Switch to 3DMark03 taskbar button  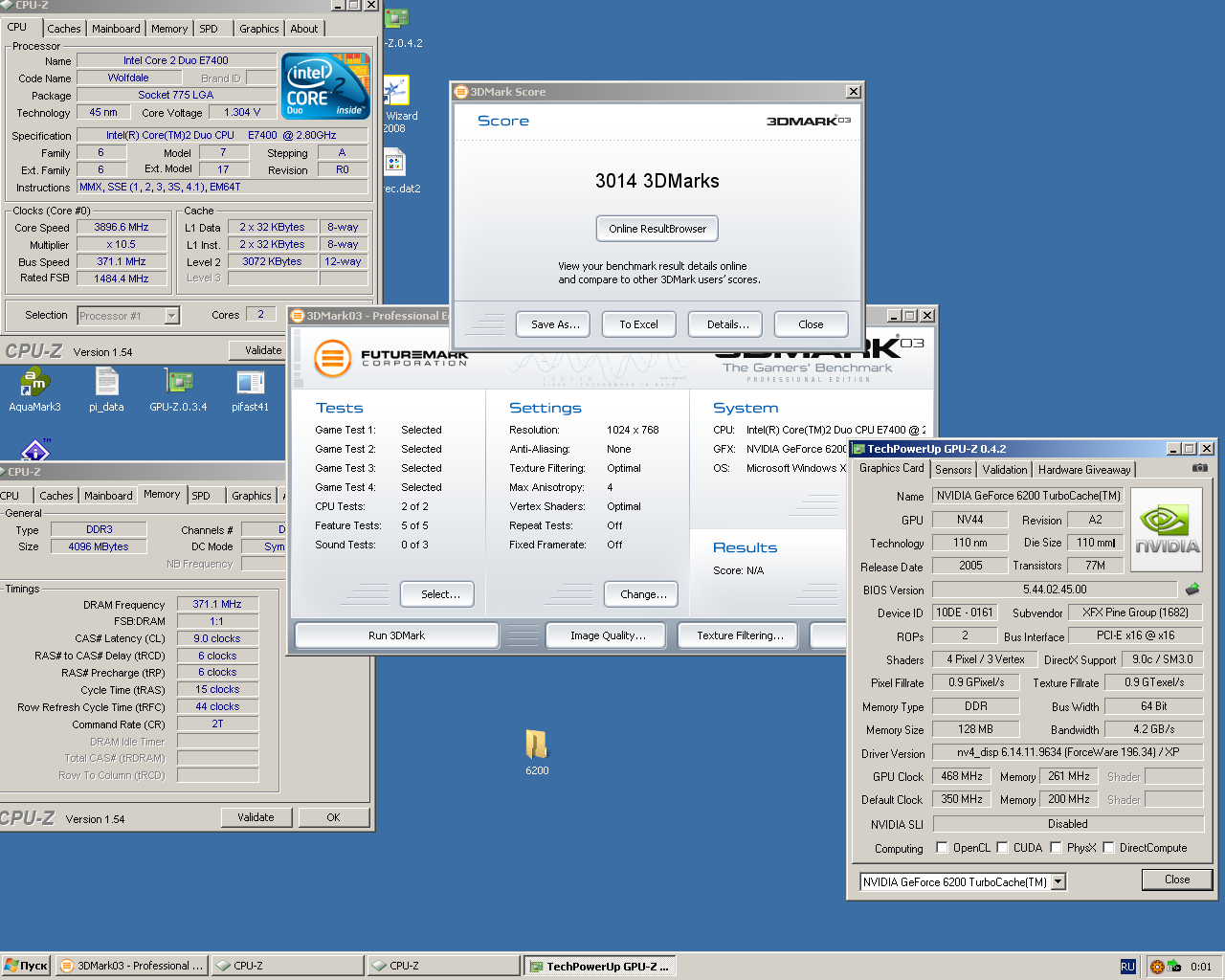click(131, 967)
